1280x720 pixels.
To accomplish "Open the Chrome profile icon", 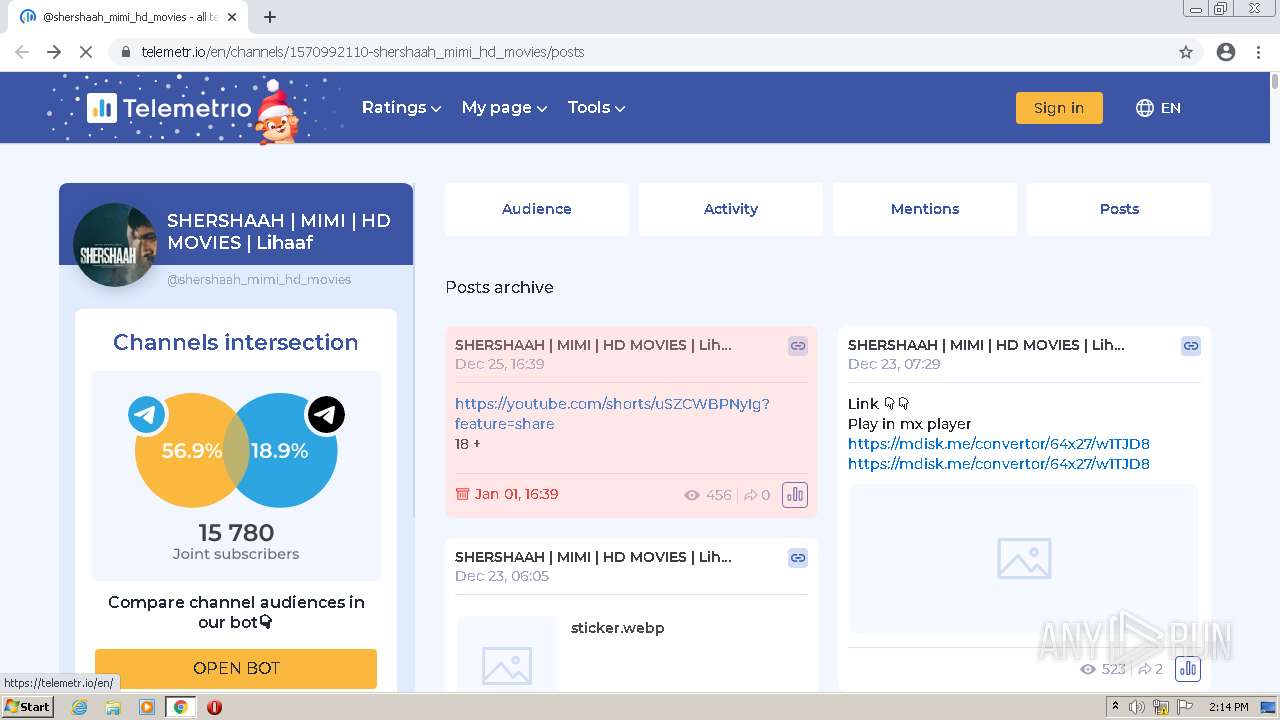I will tap(1226, 52).
